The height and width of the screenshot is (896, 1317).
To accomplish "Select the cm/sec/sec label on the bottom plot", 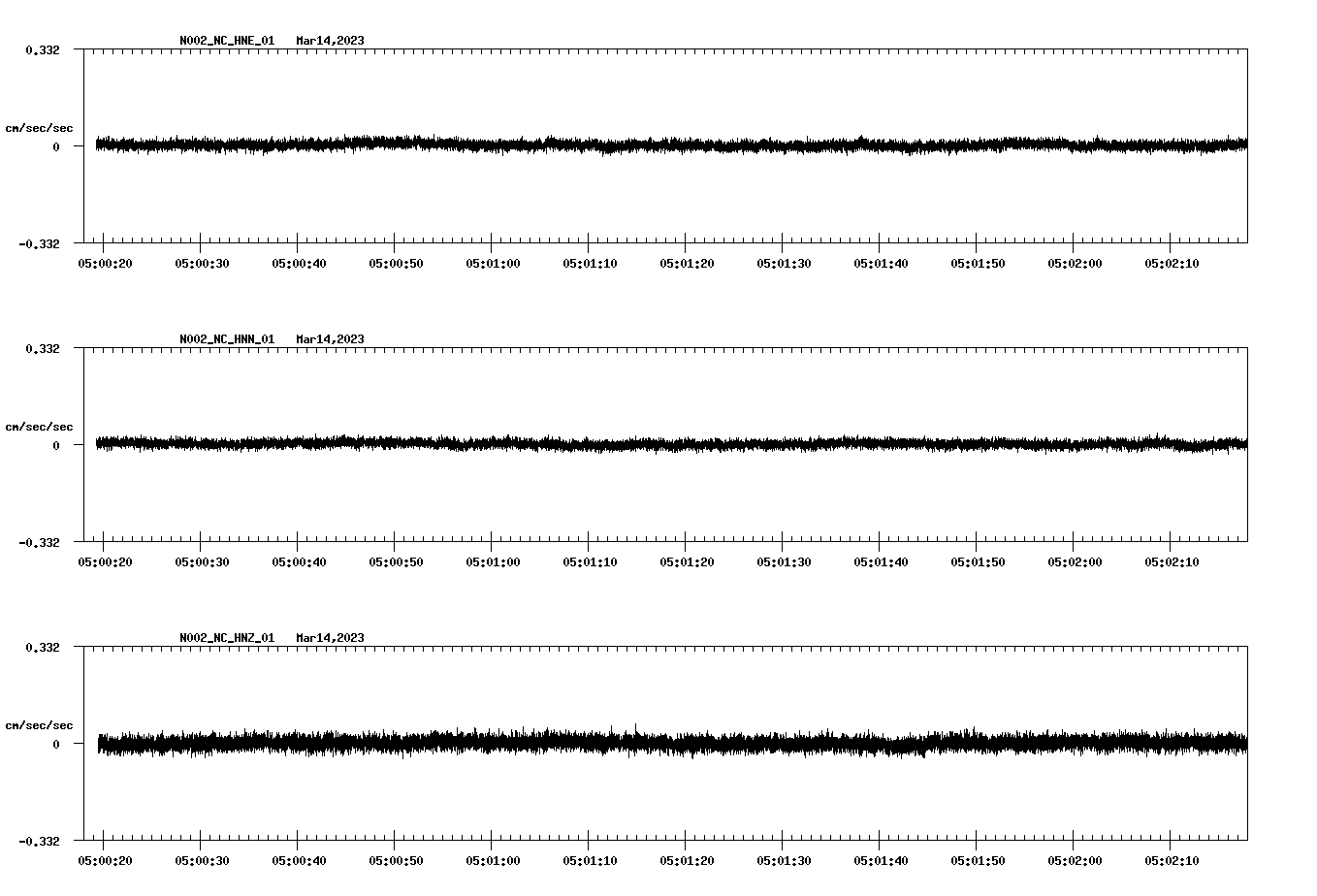I will (40, 724).
